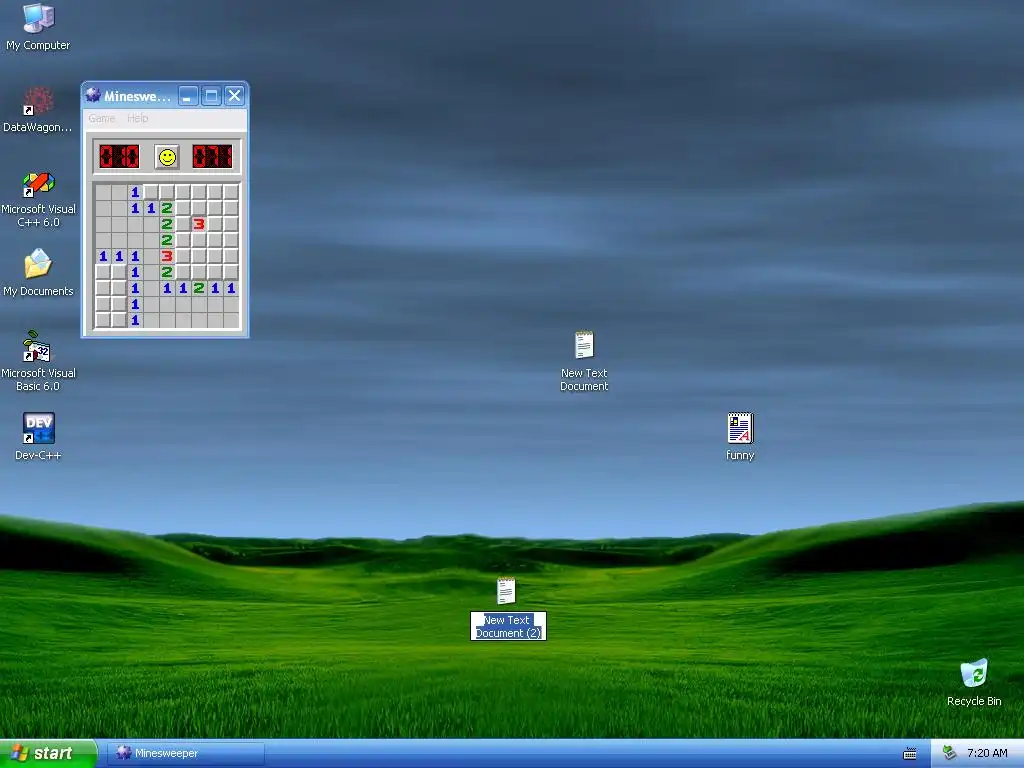Minimize the Minesweeper window
This screenshot has height=768, width=1024.
pyautogui.click(x=188, y=96)
